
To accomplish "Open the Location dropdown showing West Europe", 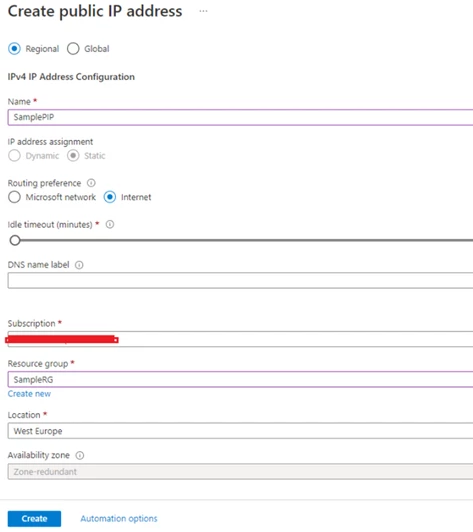I will click(240, 431).
